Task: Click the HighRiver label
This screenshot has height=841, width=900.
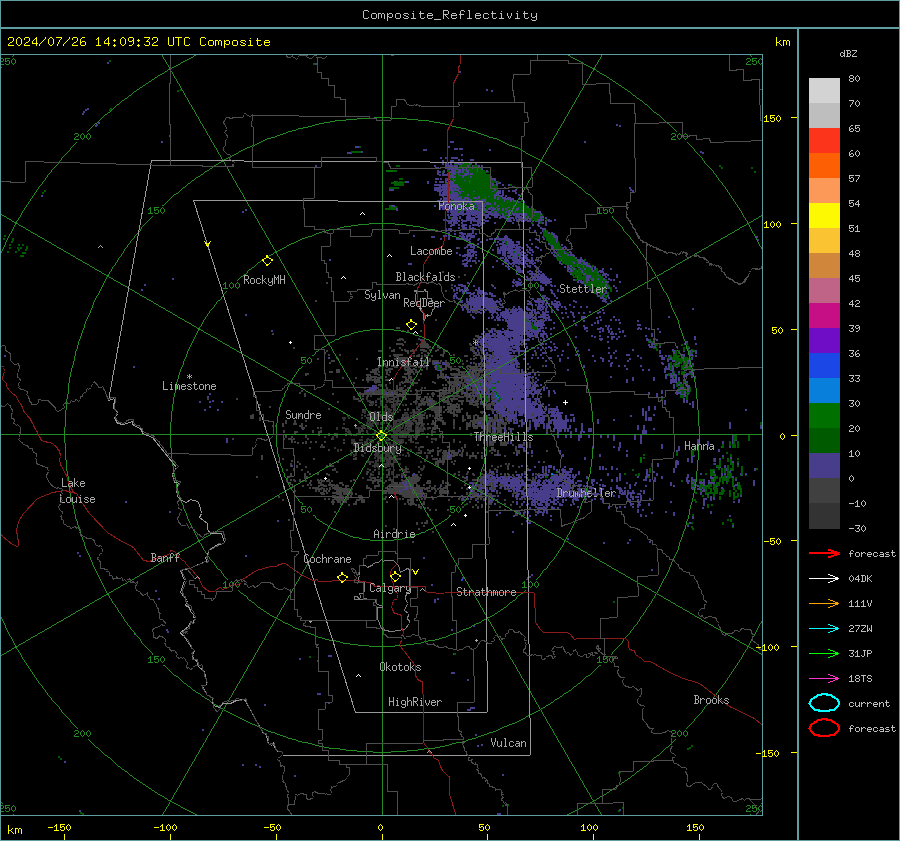Action: pos(415,702)
